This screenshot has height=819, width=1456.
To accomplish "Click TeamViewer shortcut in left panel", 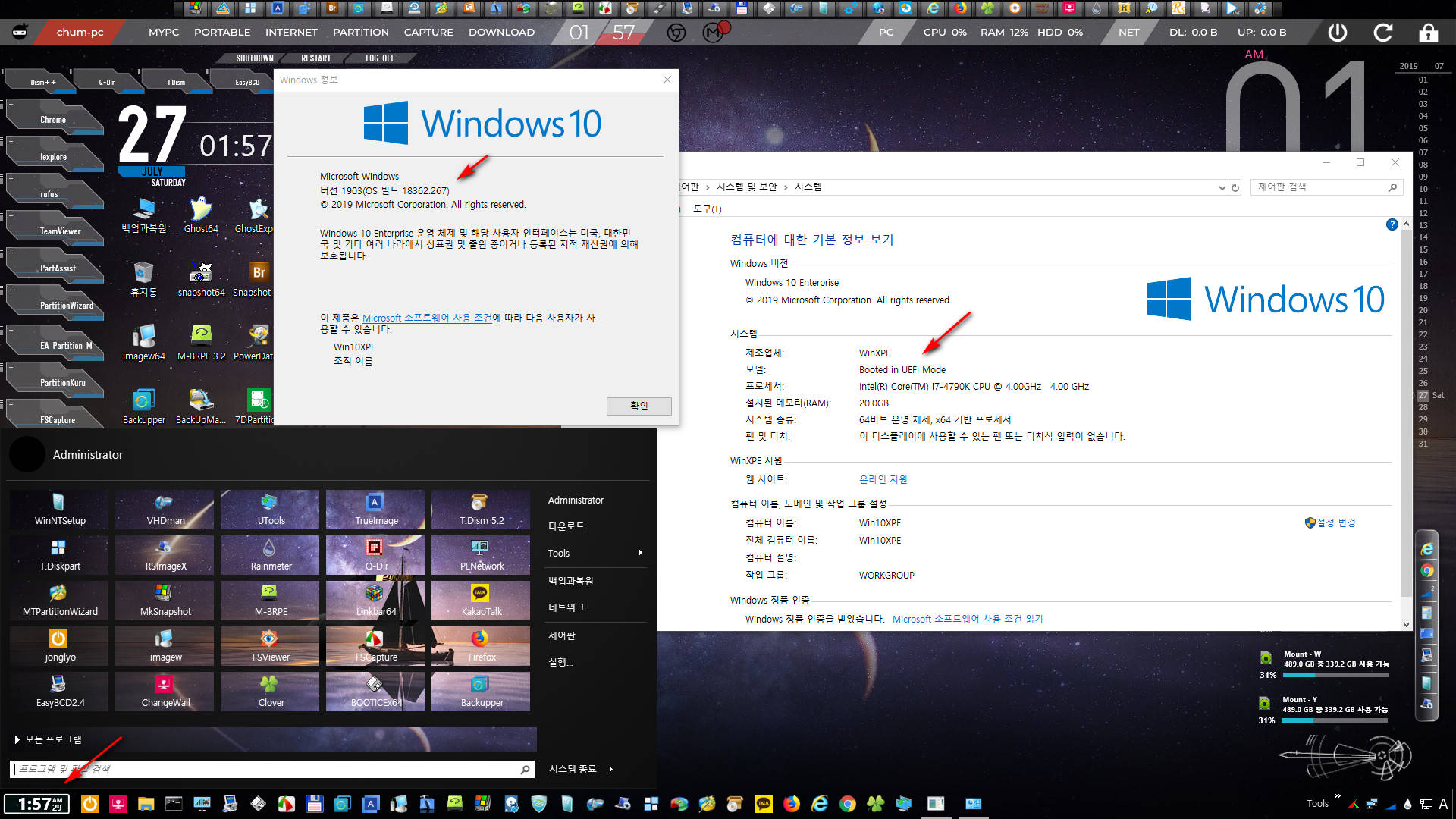I will 55,231.
